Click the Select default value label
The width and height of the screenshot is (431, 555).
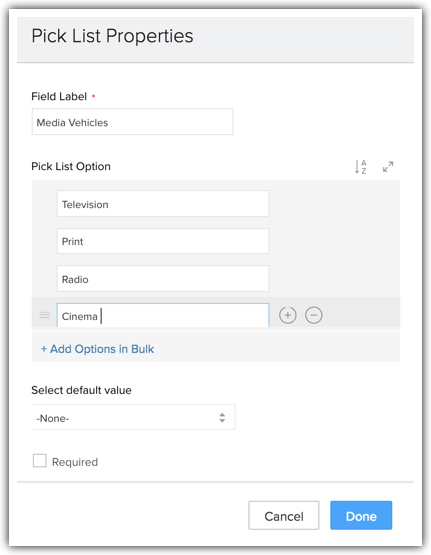pos(81,390)
